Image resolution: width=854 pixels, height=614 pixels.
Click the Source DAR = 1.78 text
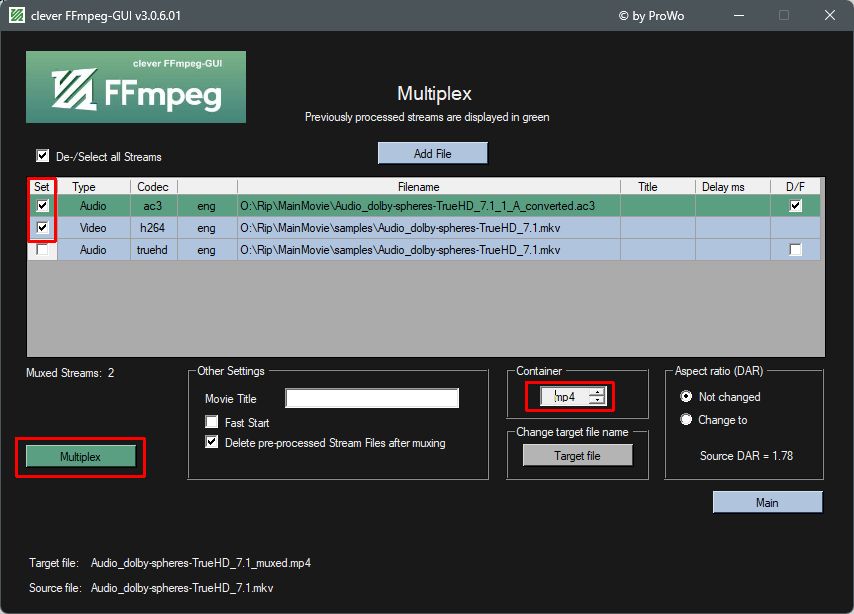pos(746,455)
